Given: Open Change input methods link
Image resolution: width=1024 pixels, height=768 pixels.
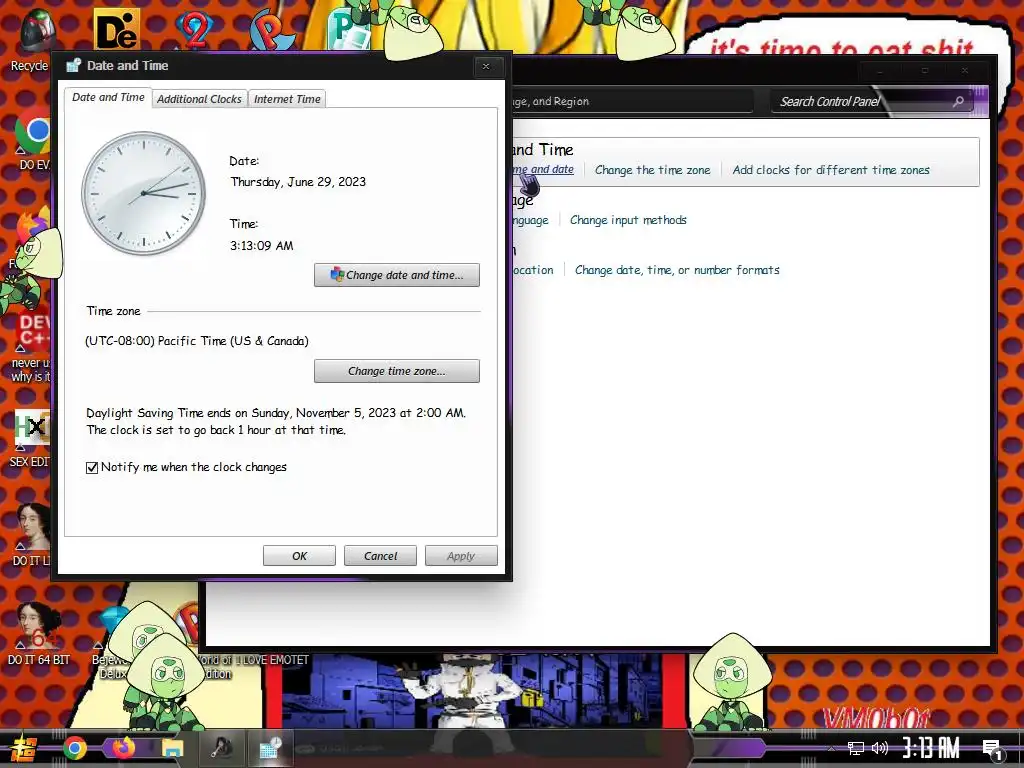Looking at the screenshot, I should coord(628,220).
